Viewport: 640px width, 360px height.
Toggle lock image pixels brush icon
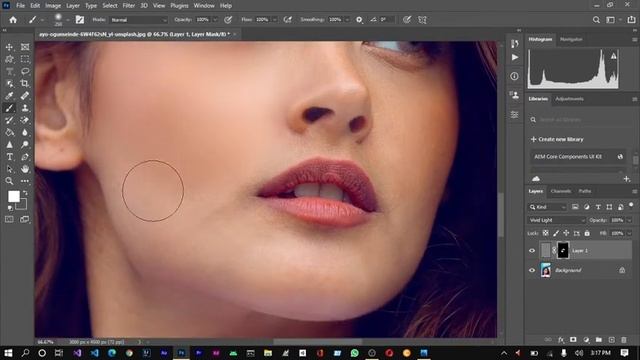click(x=556, y=233)
